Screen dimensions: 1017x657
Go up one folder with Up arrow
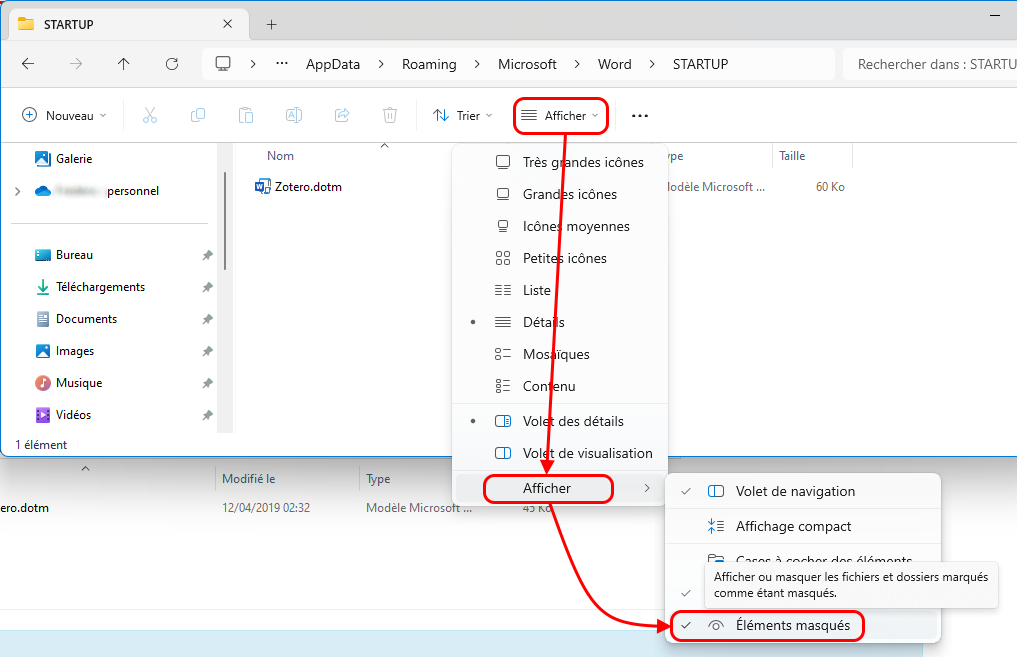pyautogui.click(x=124, y=64)
